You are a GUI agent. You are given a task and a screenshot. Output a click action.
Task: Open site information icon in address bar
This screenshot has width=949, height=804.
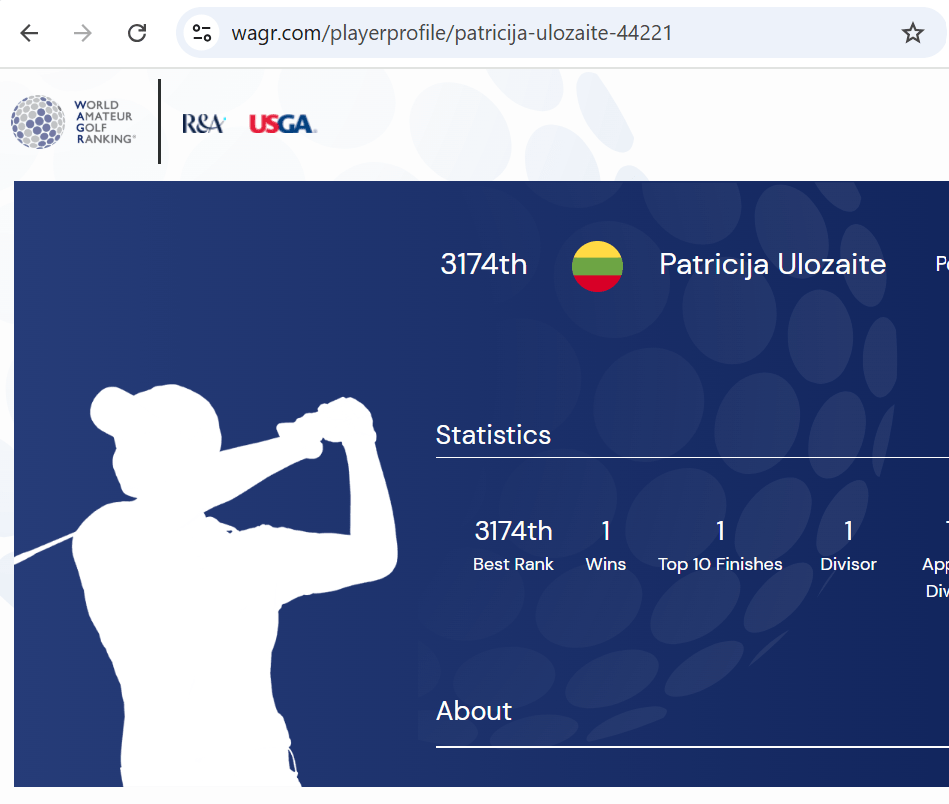(x=202, y=33)
